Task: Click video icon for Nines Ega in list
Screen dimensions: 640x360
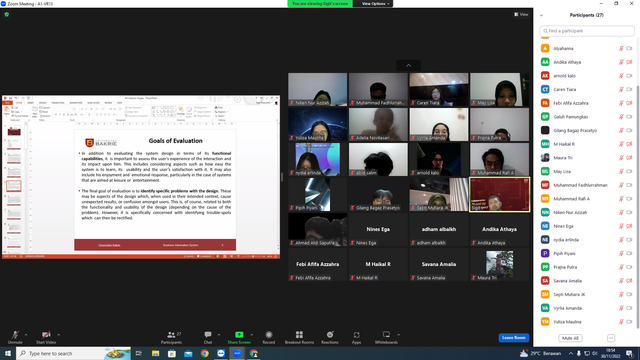Action: [629, 226]
